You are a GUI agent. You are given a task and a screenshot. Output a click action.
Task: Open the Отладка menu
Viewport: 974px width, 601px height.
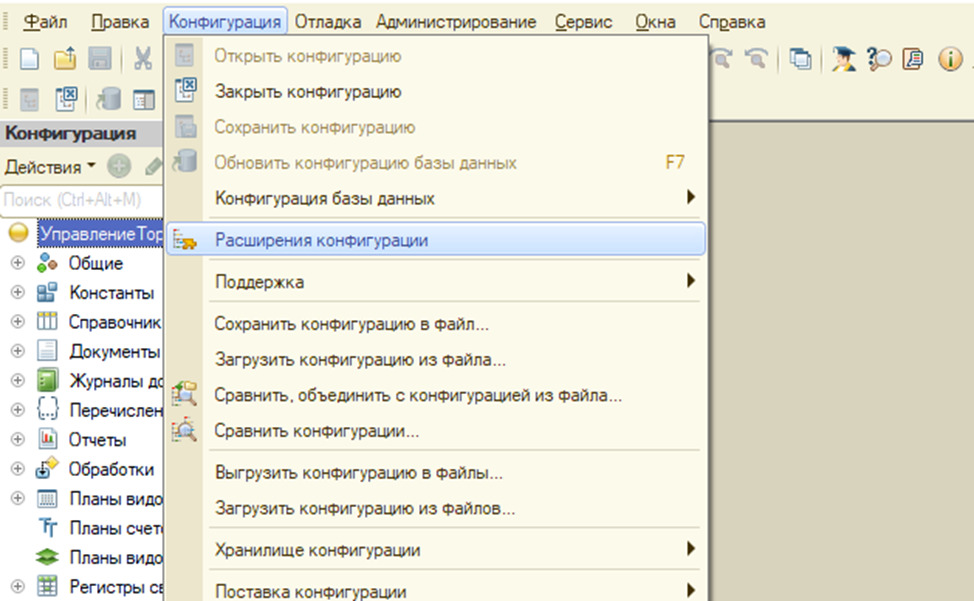pos(327,22)
